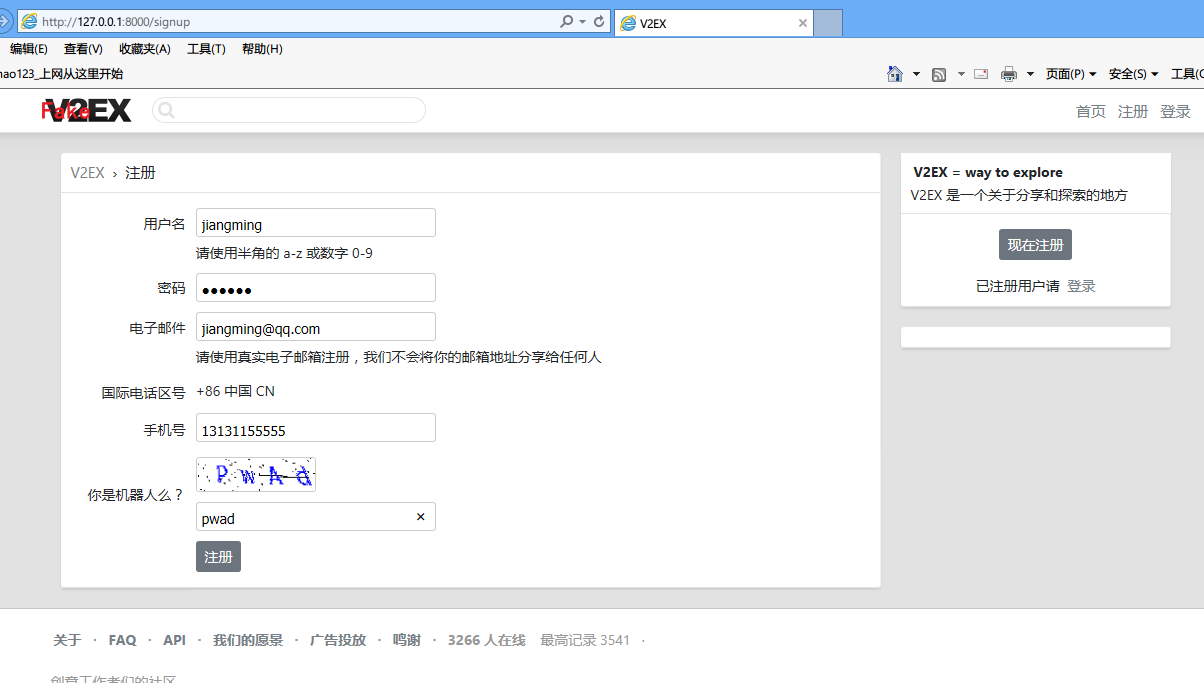The image size is (1204, 683).
Task: Click the 3266 人在线 footer text
Action: pos(486,640)
